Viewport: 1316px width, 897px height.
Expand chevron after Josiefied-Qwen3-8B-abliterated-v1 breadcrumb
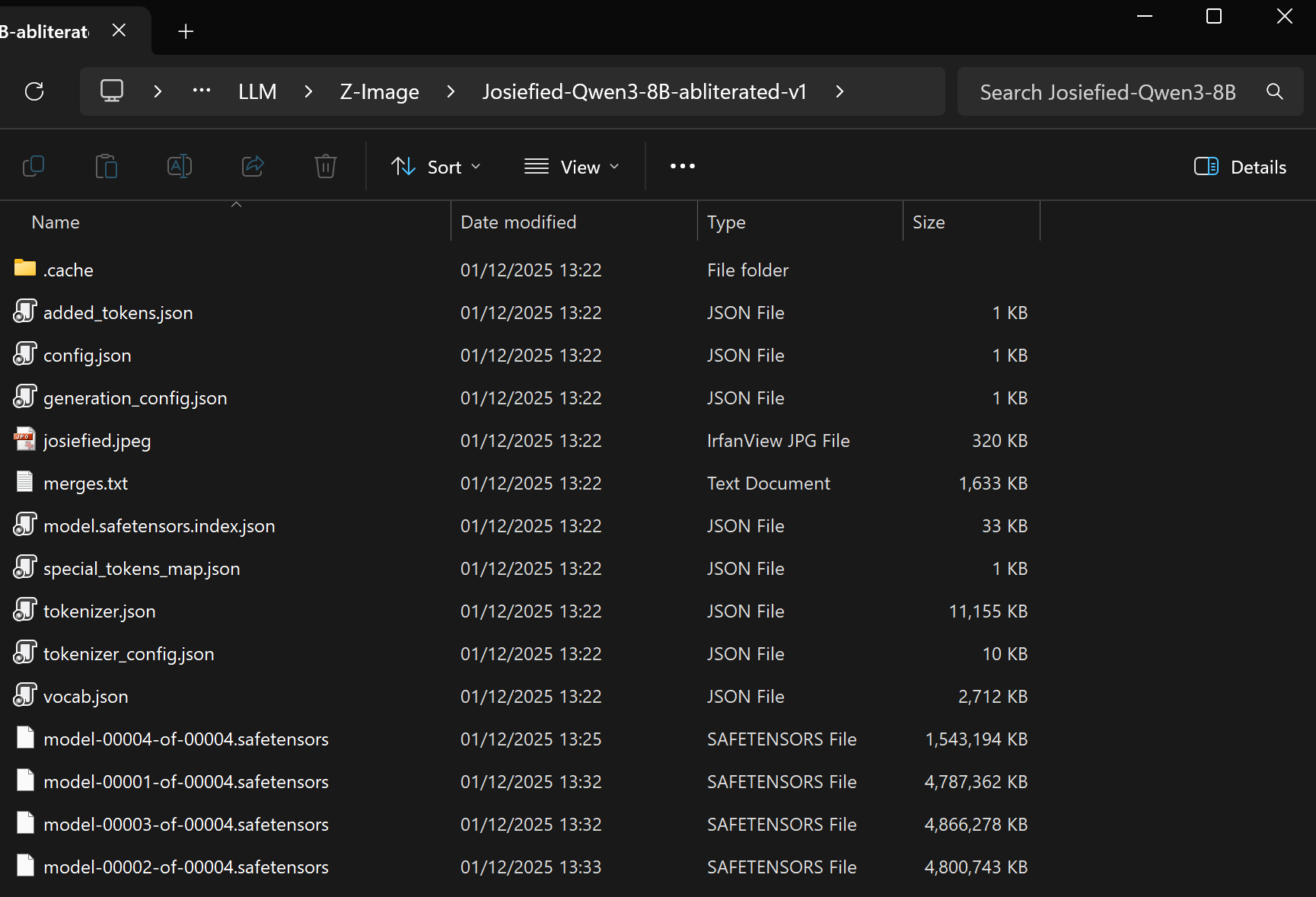(x=840, y=91)
